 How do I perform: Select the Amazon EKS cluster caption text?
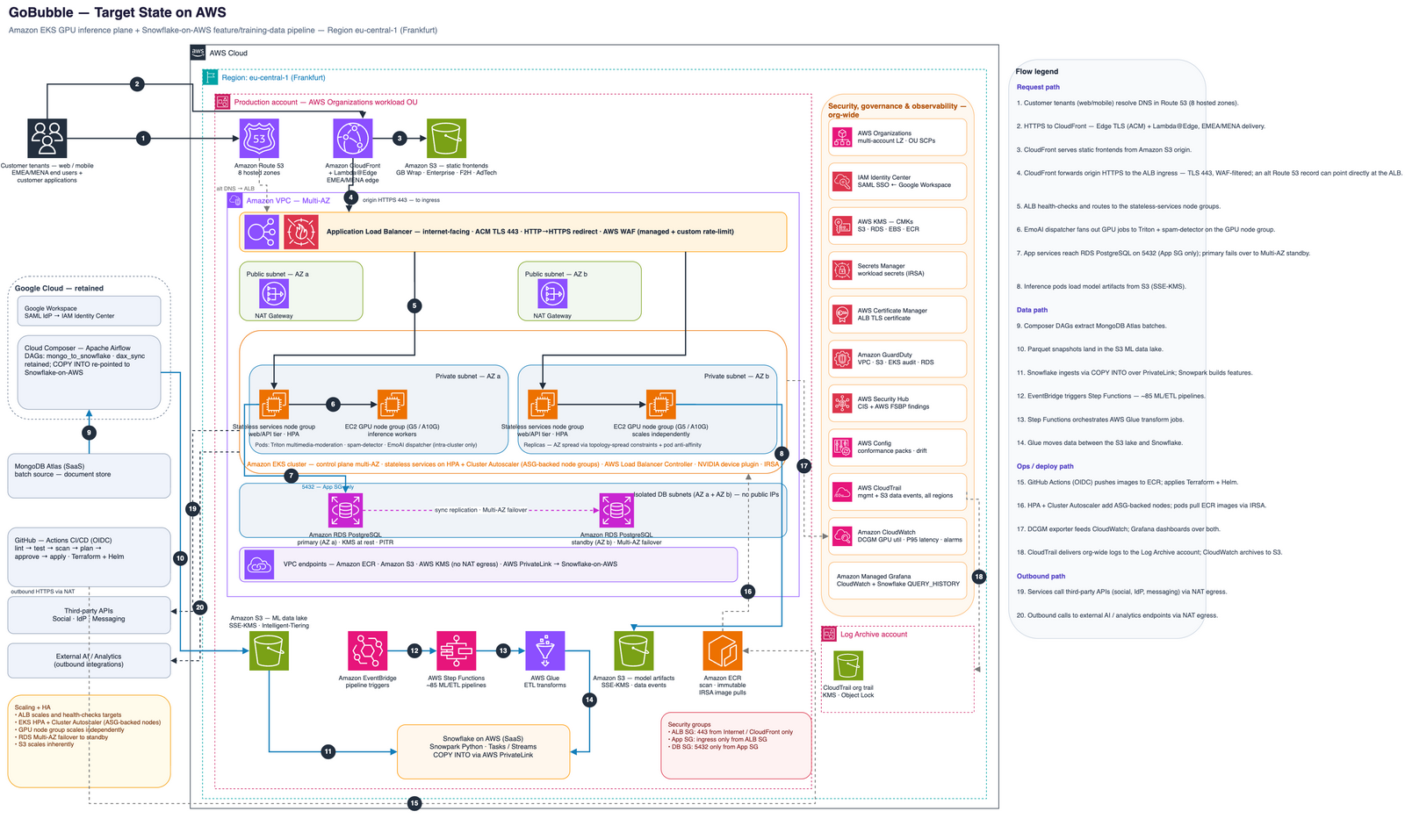(x=513, y=464)
